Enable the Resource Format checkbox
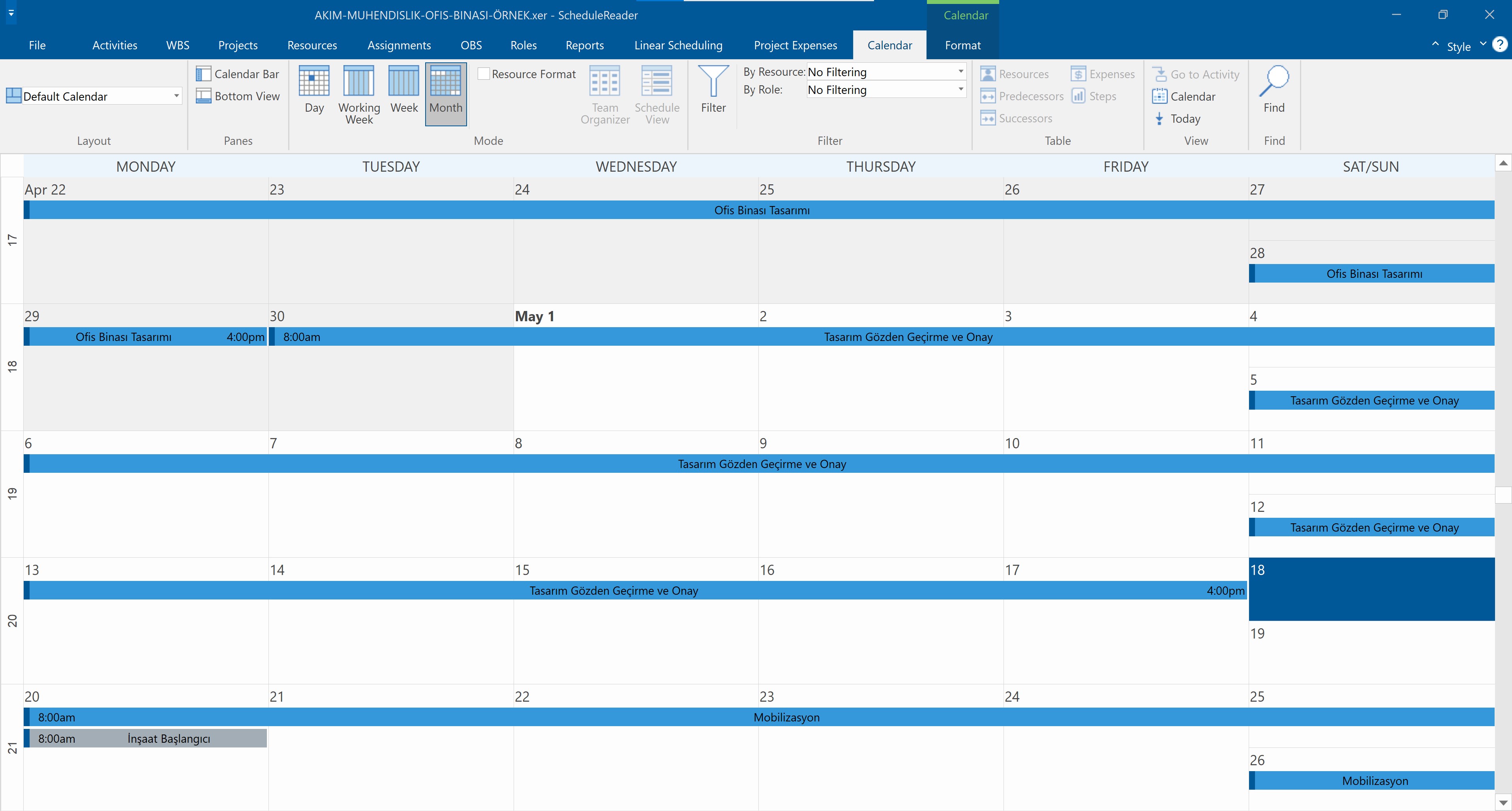The width and height of the screenshot is (1512, 811). click(484, 73)
